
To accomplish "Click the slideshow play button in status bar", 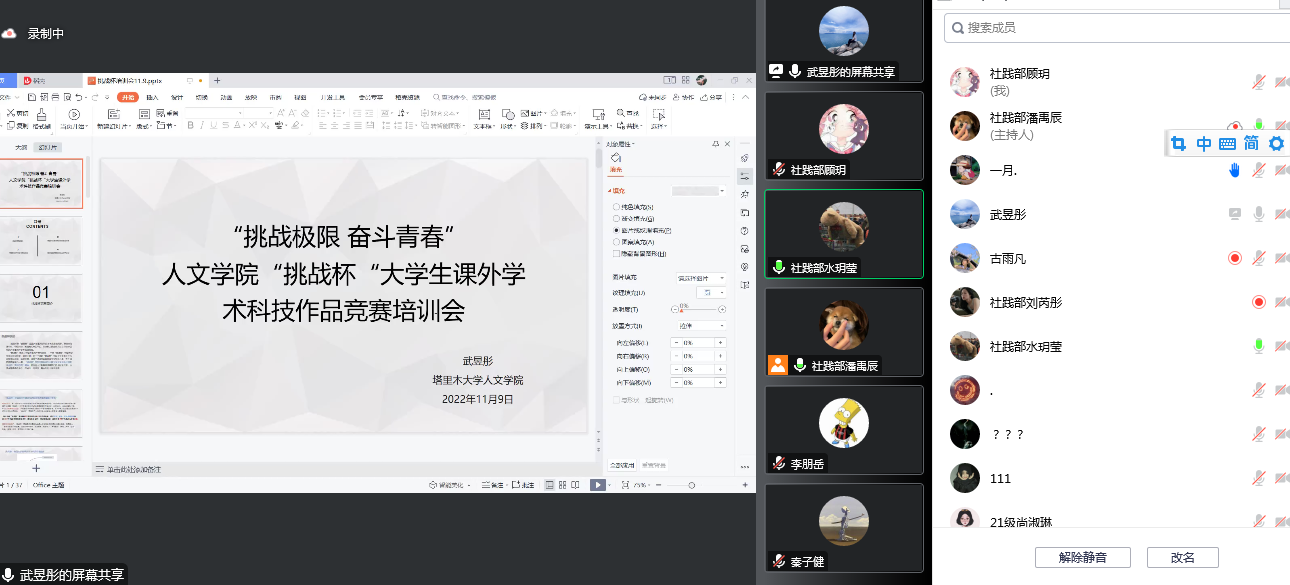I will pyautogui.click(x=597, y=485).
